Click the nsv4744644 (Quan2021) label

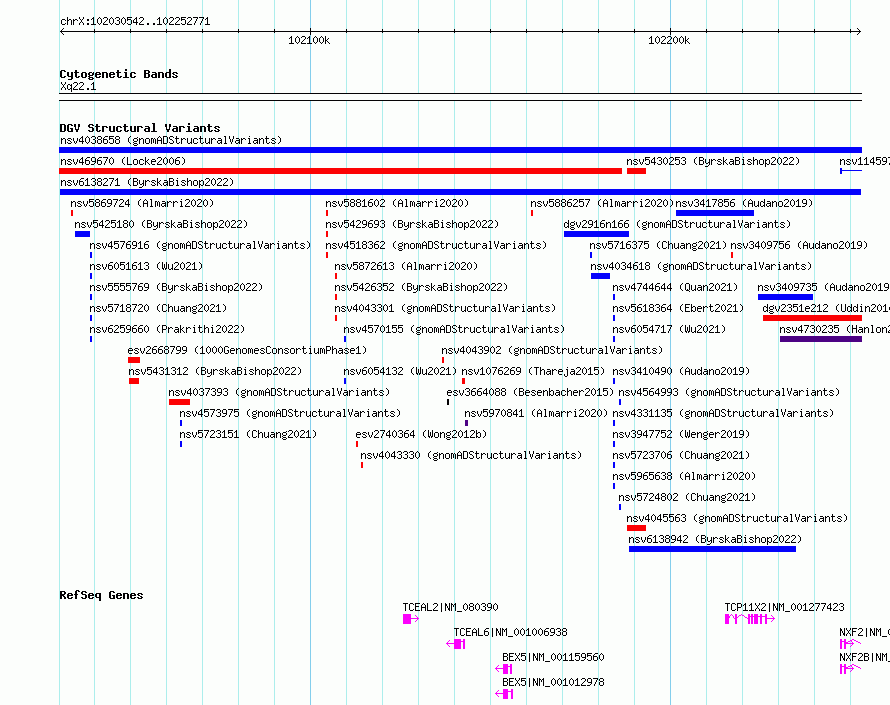click(675, 287)
